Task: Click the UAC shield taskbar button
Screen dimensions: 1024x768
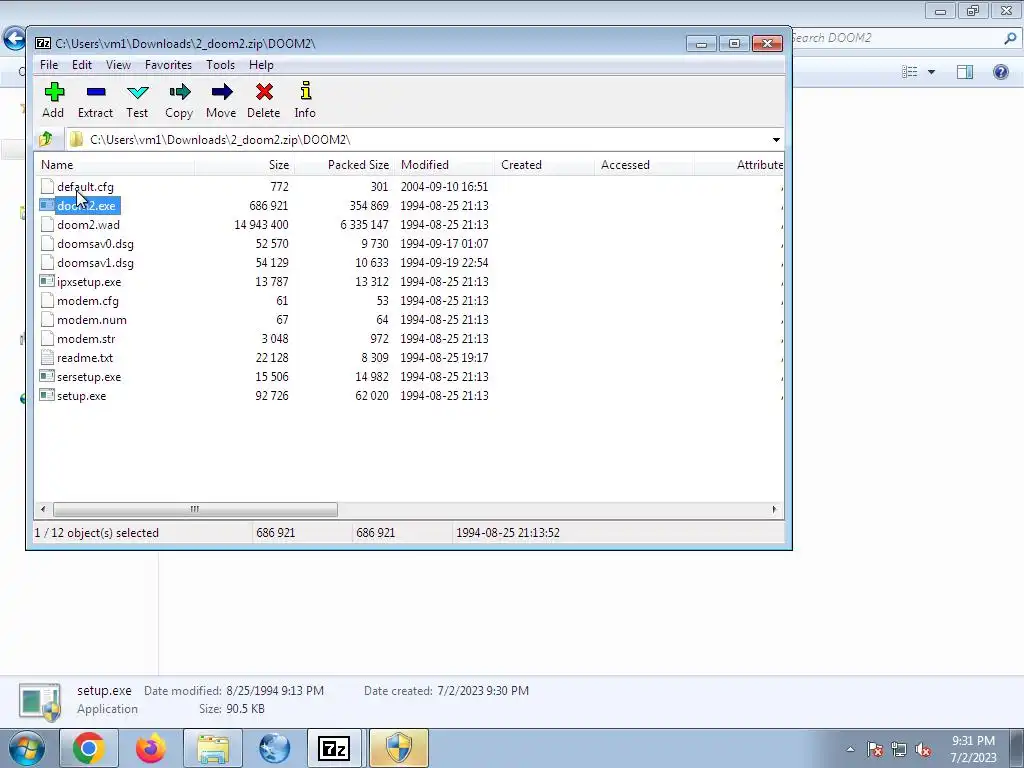Action: [x=399, y=748]
